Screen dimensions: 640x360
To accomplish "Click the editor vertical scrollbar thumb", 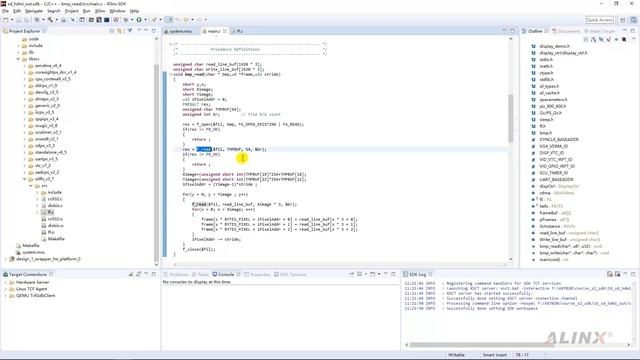I will coord(510,118).
